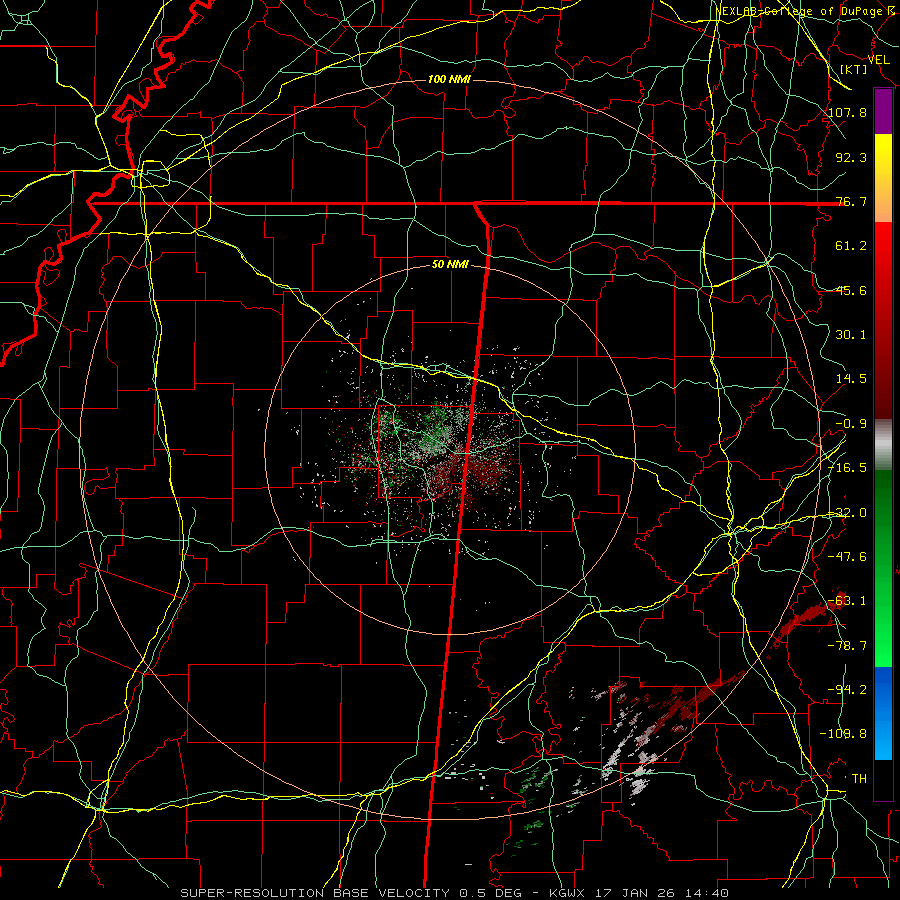Select the 14.5 velocity scale value

[851, 379]
